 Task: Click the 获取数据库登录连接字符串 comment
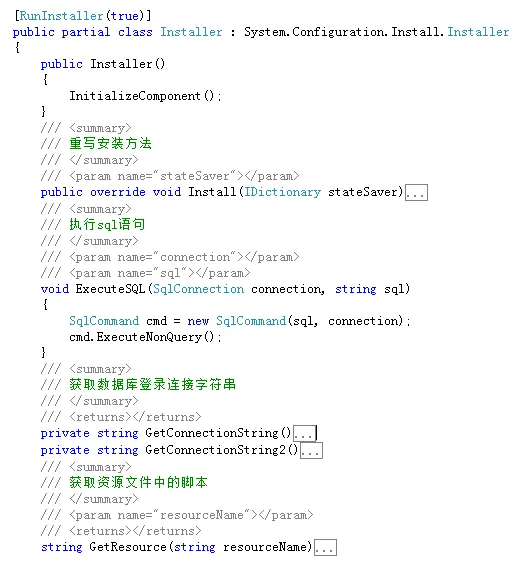tap(152, 384)
